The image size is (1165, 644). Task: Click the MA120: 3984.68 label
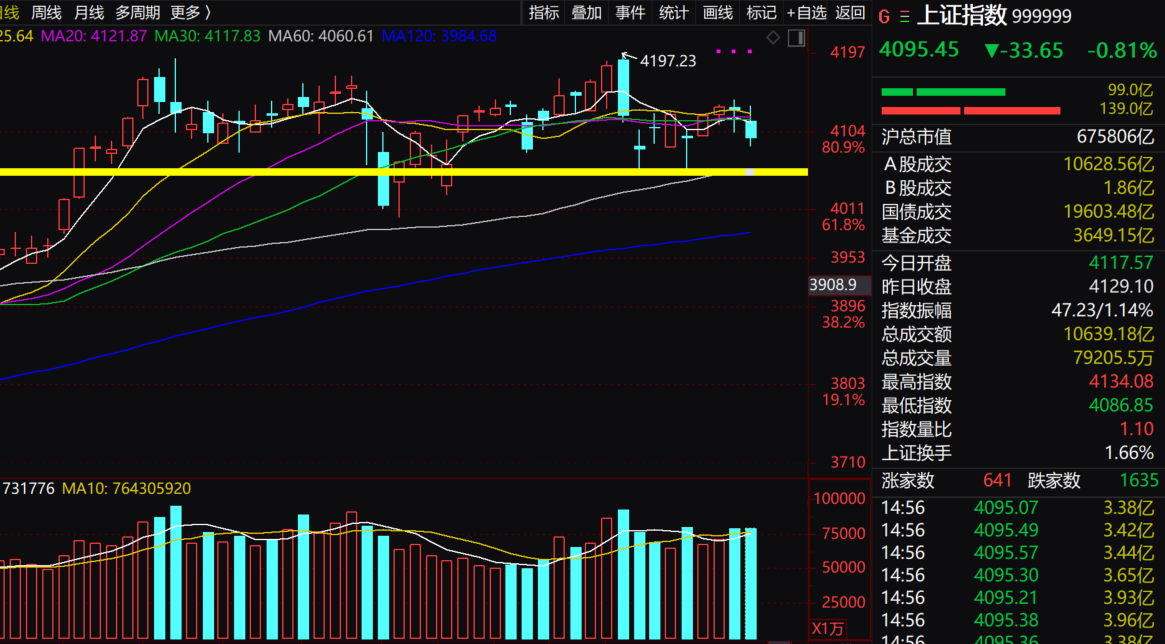click(x=439, y=36)
